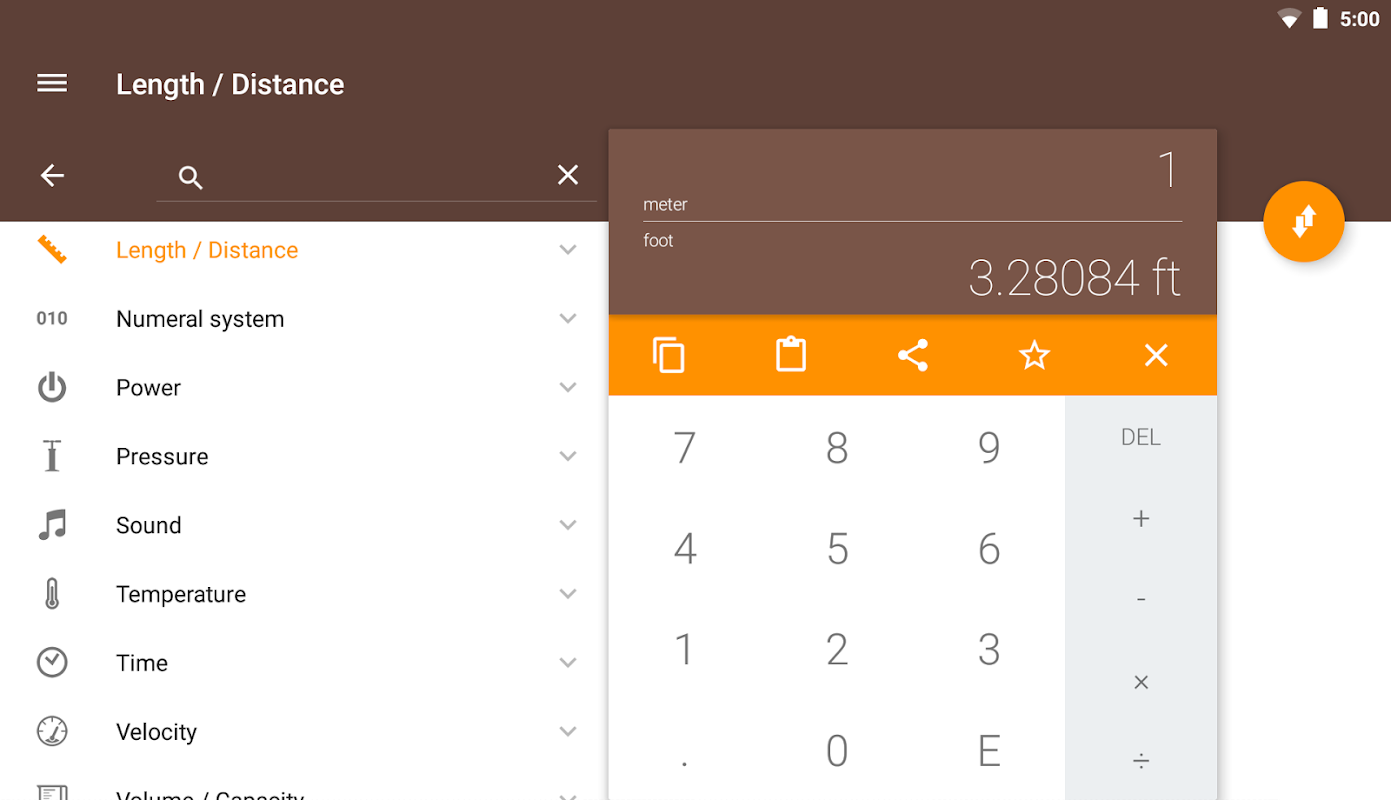The image size is (1391, 800).
Task: Select the Numeral system 010 icon
Action: coord(52,319)
